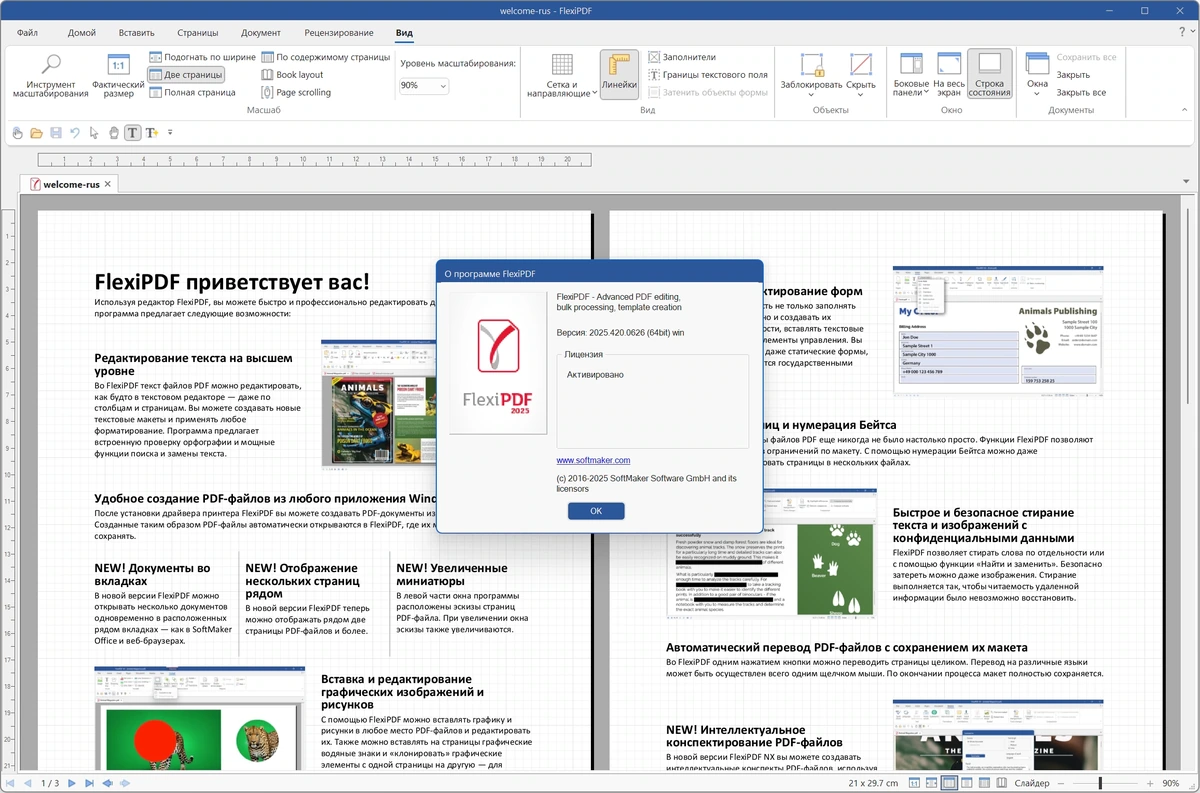Select the Zoom tool (Инструмент масштабирования)
1200x793 pixels.
(50, 76)
